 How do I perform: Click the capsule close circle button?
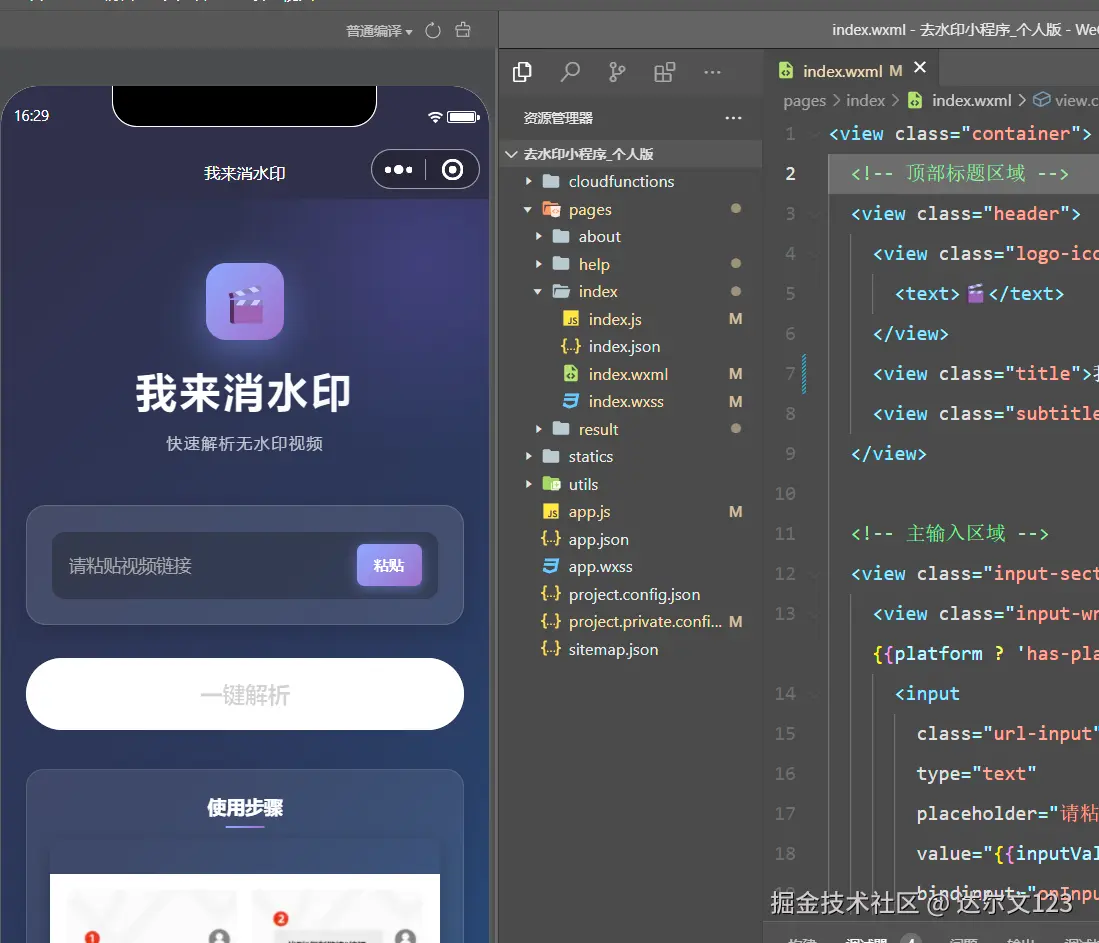[452, 170]
